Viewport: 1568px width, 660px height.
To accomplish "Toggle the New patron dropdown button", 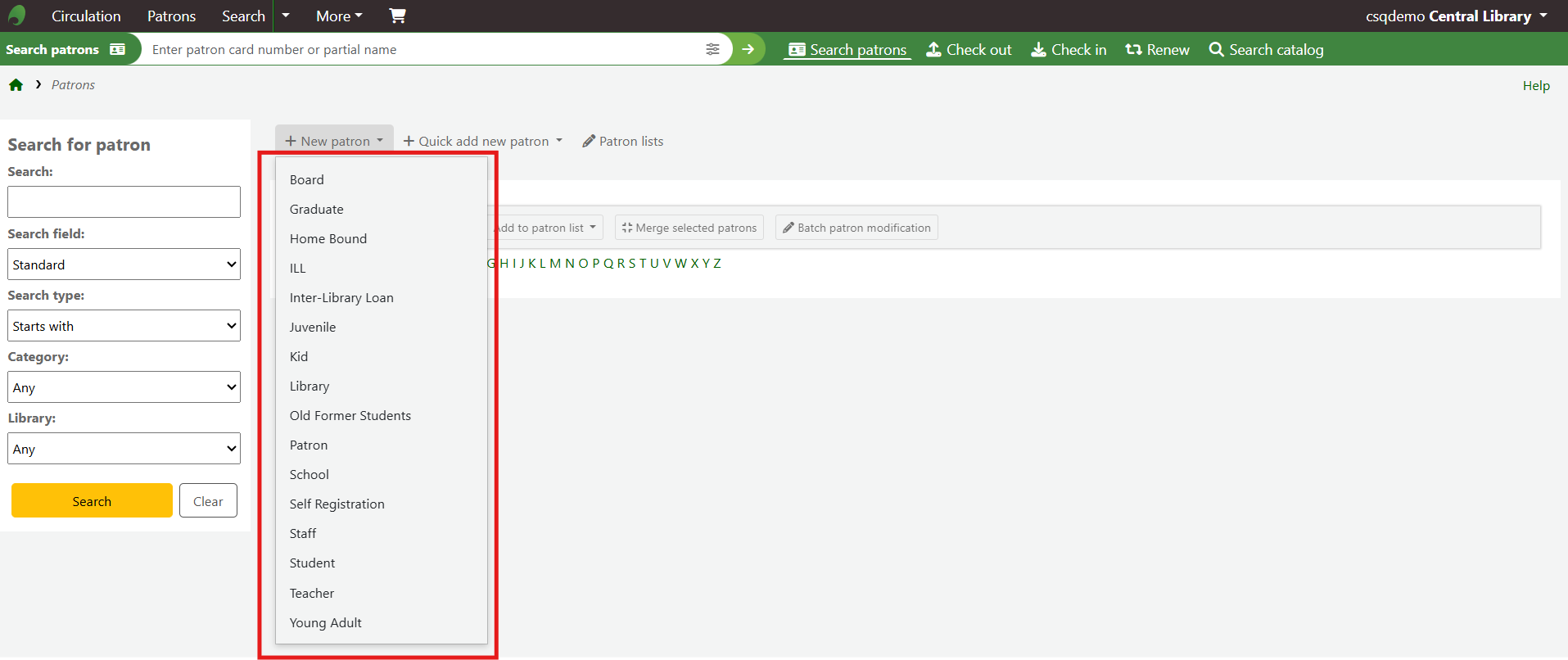I will pyautogui.click(x=334, y=141).
